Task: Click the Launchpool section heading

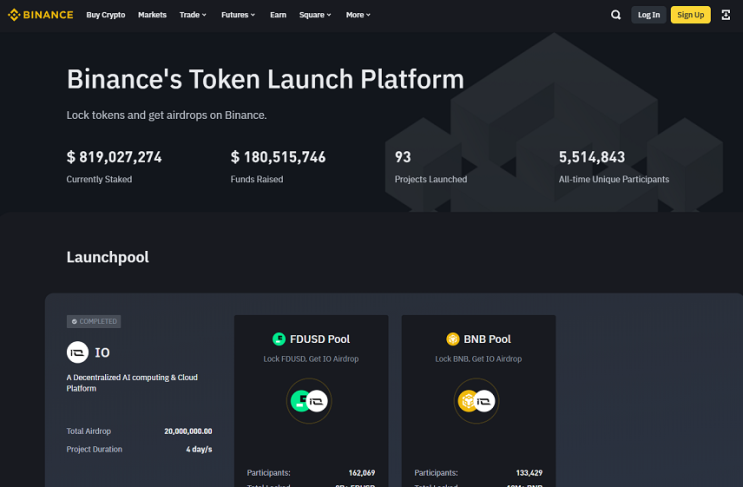Action: coord(108,257)
